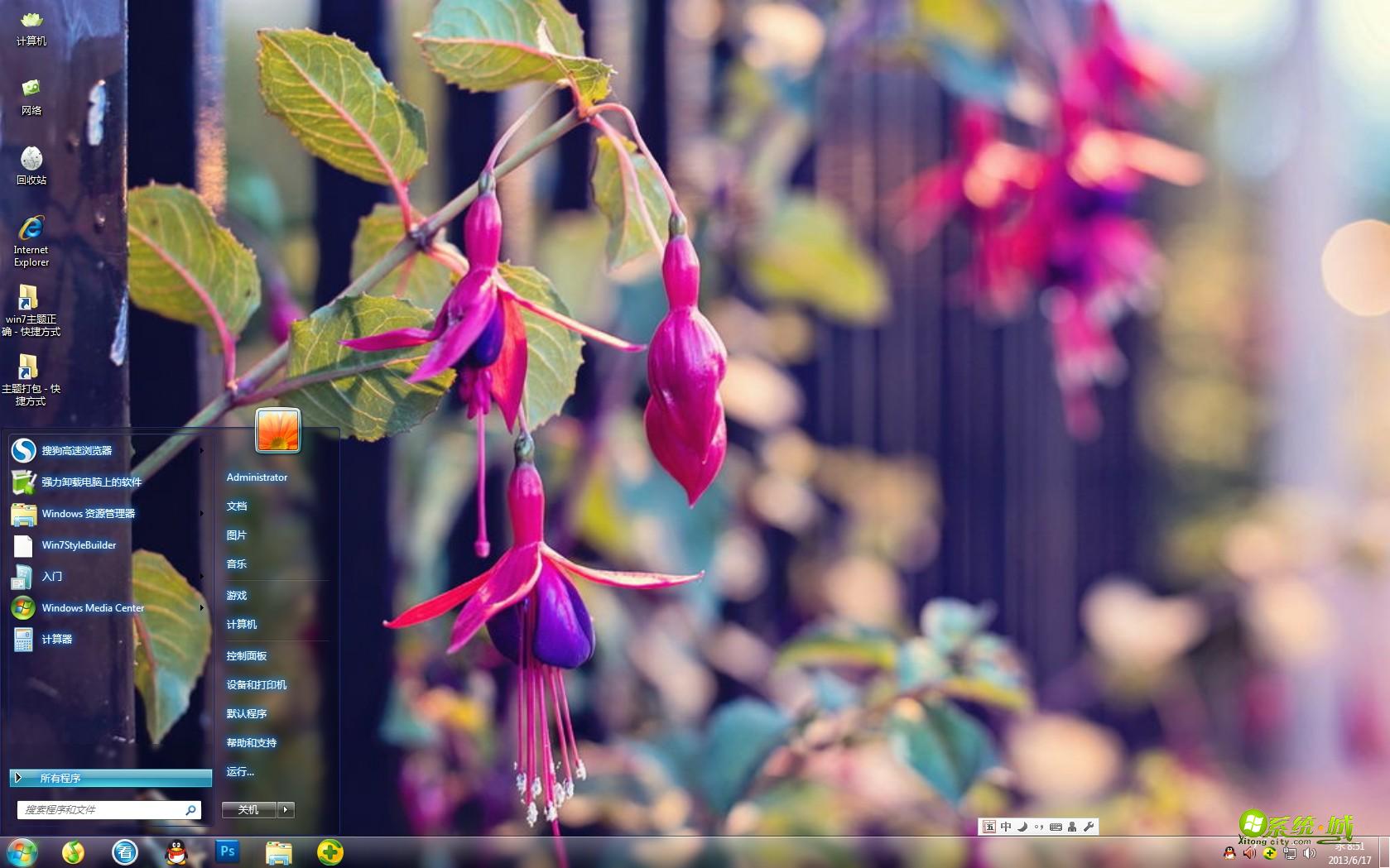Image resolution: width=1390 pixels, height=868 pixels.
Task: Open the 360 green plus taskbar icon
Action: click(329, 851)
